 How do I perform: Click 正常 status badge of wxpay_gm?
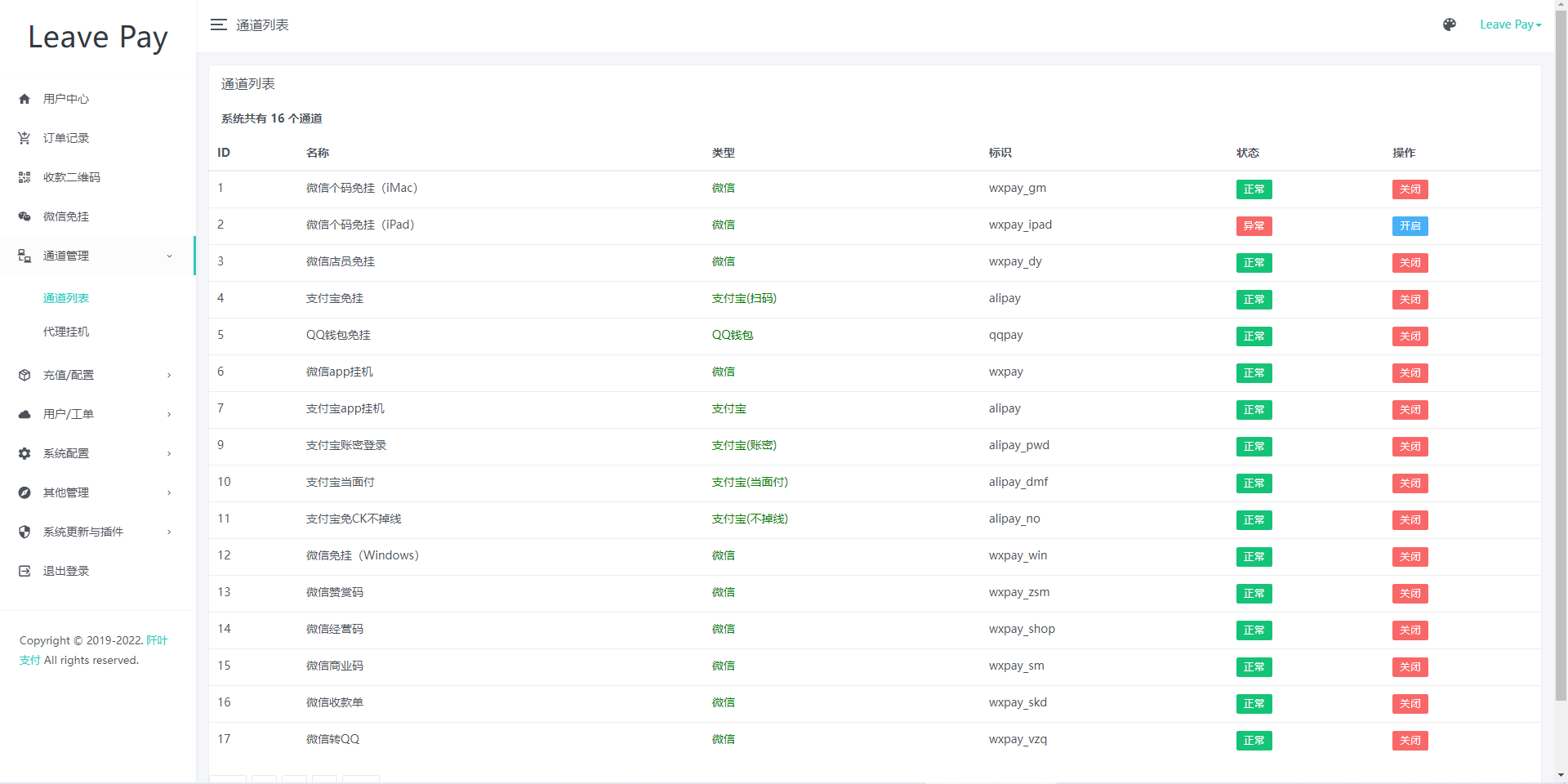tap(1254, 189)
